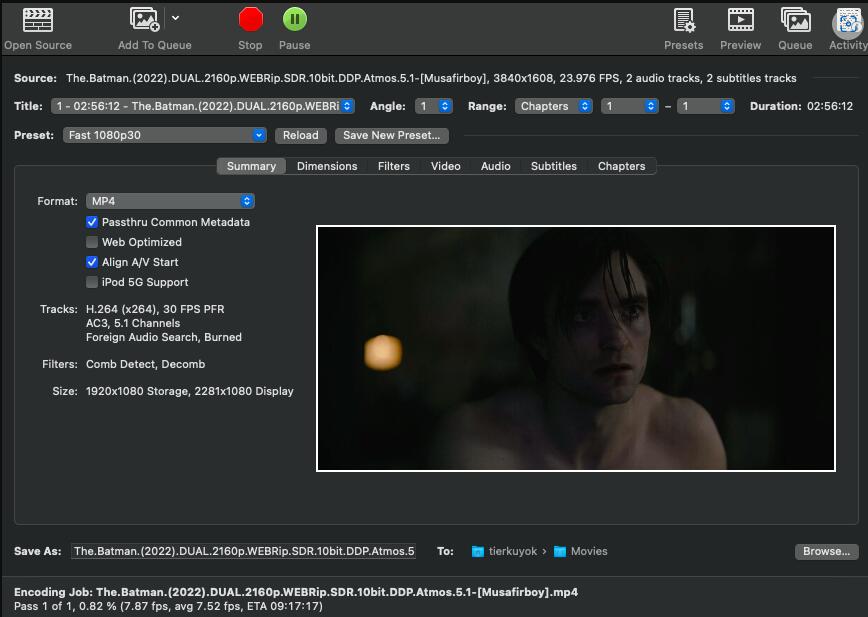Click Foreign Audio Search, Burned text

point(164,337)
